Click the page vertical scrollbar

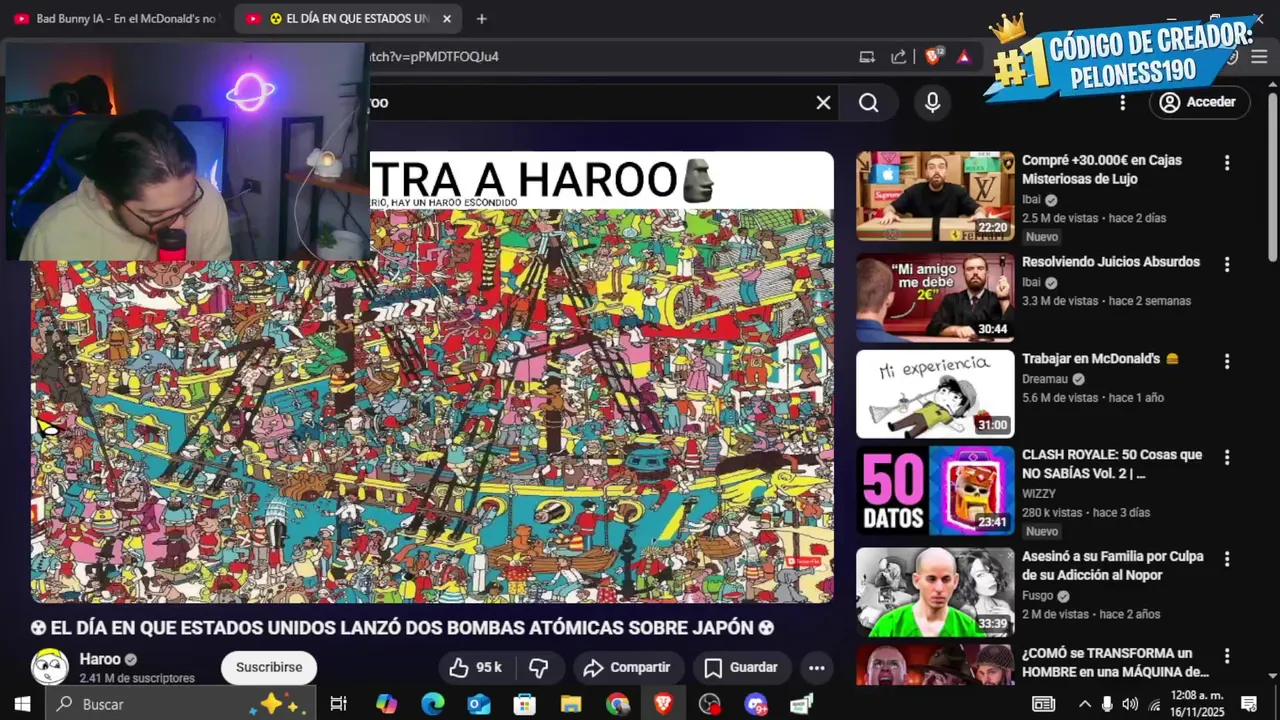click(1272, 175)
